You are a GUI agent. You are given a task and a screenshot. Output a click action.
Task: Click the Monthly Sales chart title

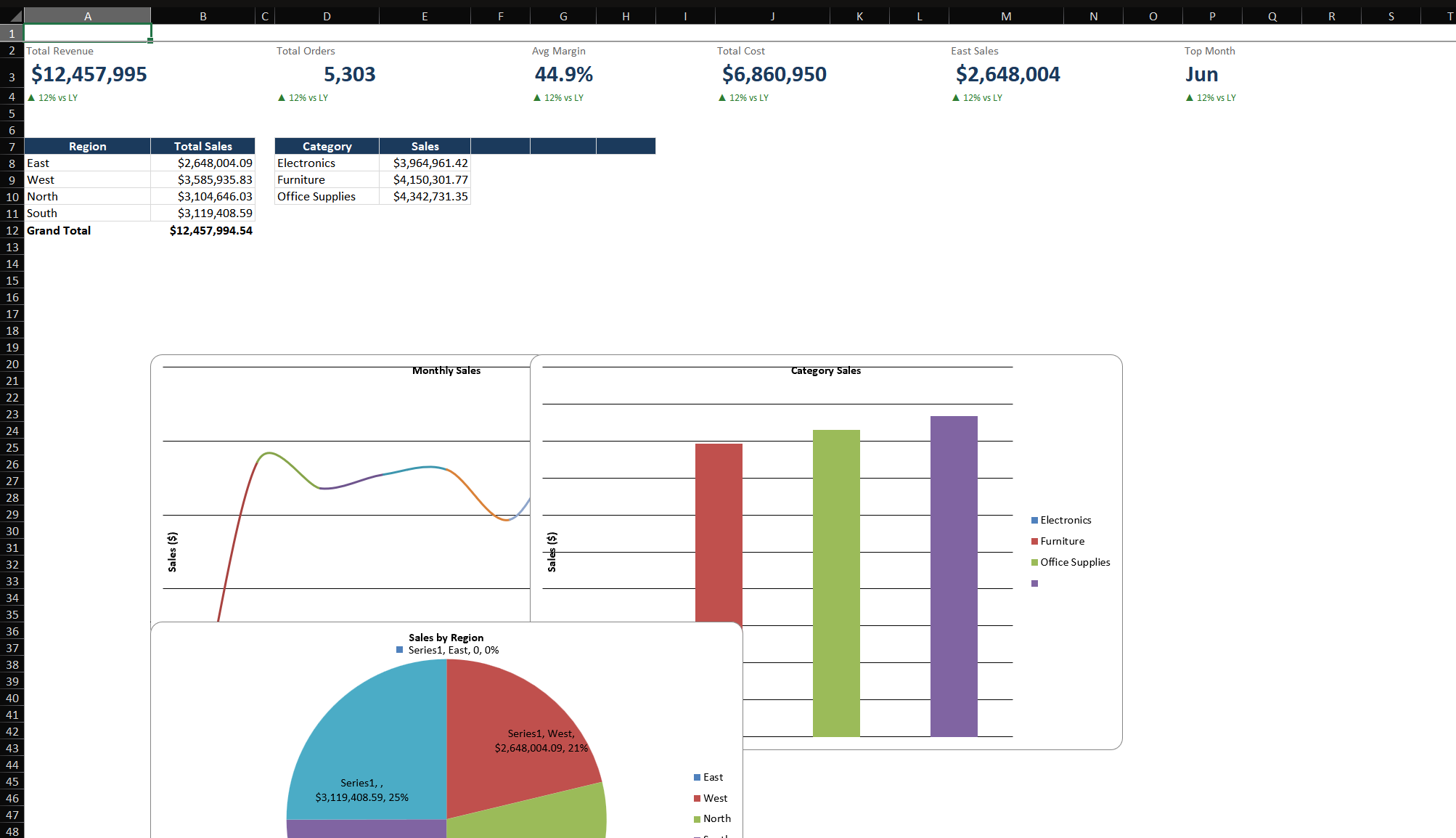pyautogui.click(x=446, y=370)
